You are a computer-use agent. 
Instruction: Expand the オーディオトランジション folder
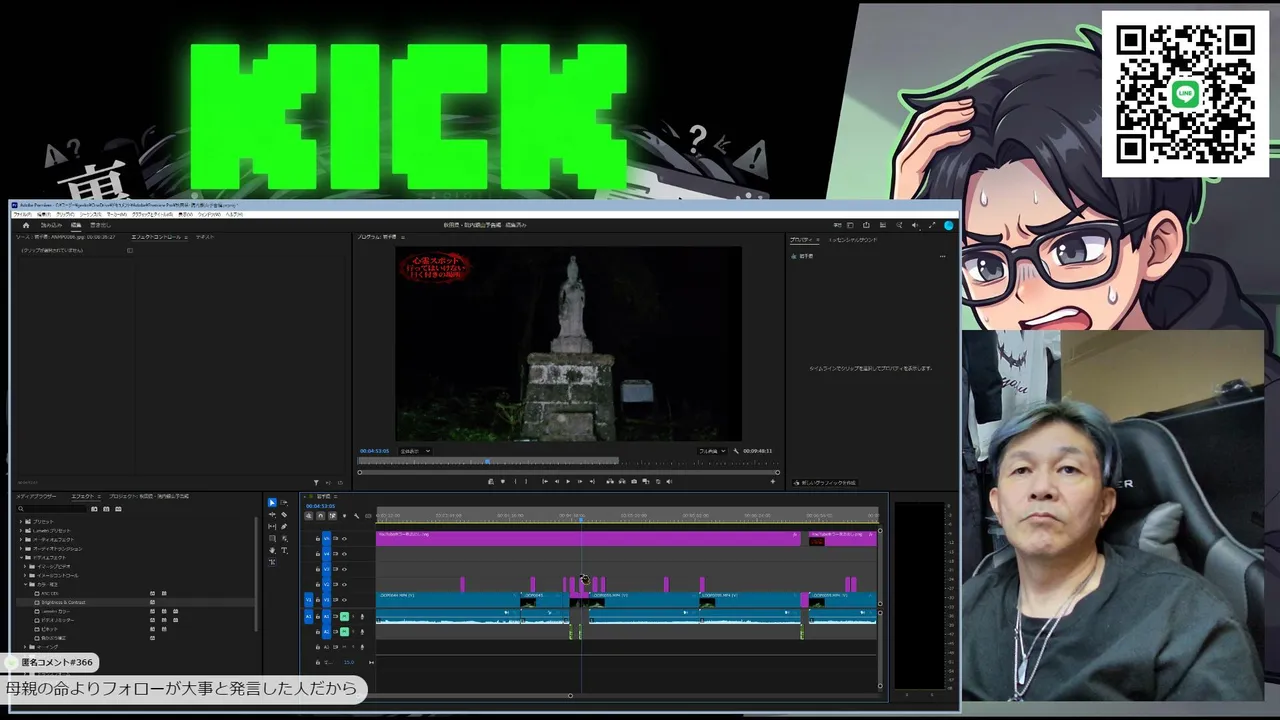coord(21,549)
